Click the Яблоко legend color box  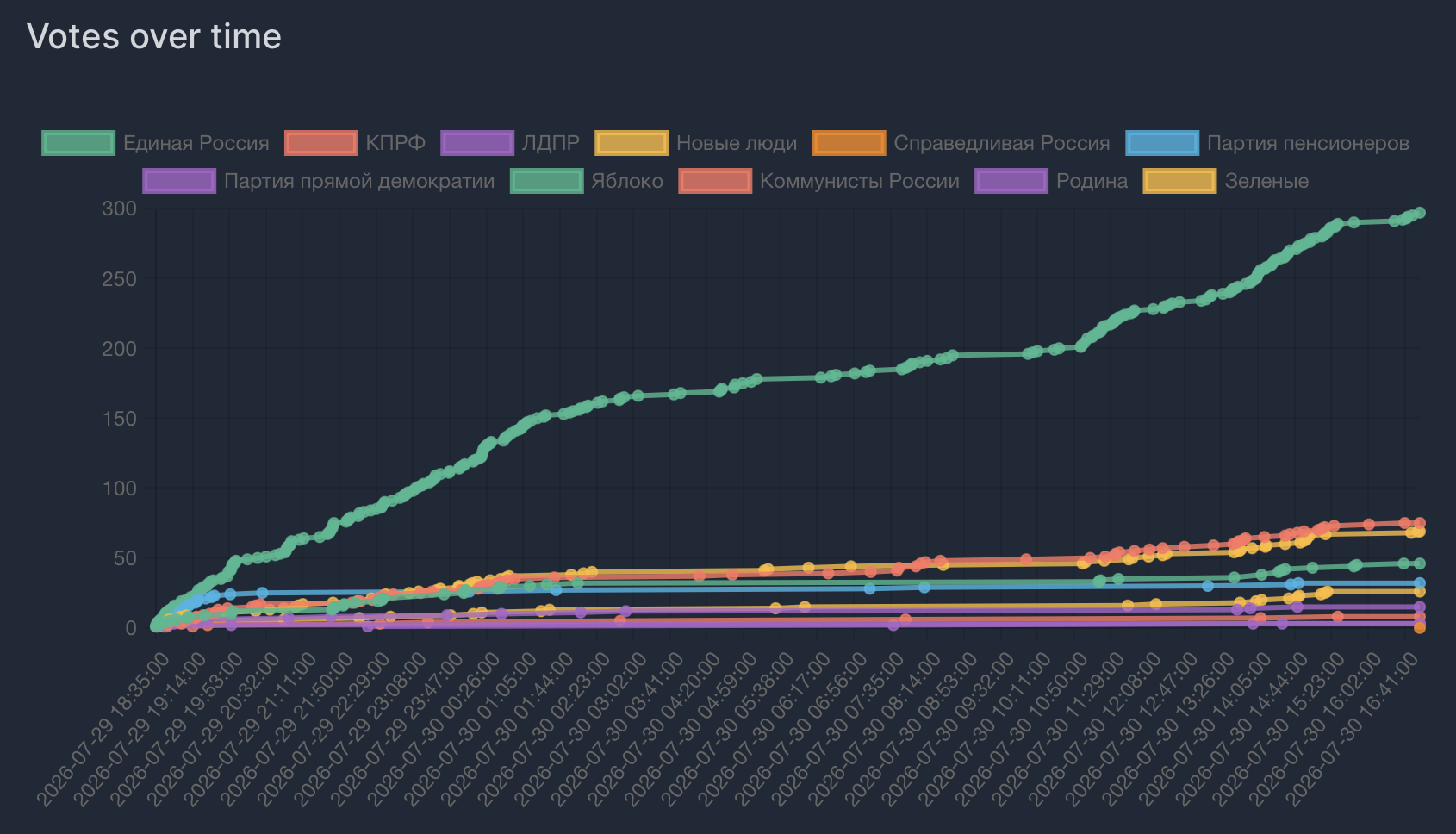coord(546,181)
